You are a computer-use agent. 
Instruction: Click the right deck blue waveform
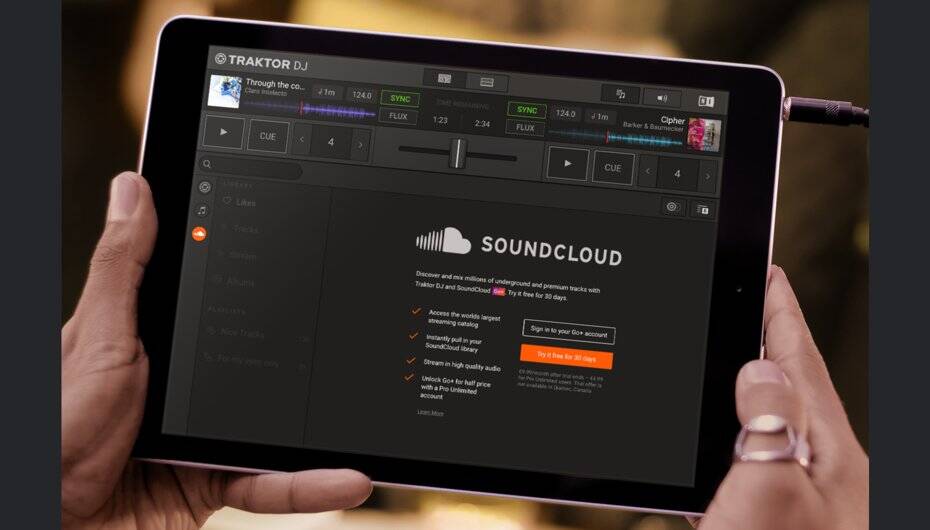point(617,138)
